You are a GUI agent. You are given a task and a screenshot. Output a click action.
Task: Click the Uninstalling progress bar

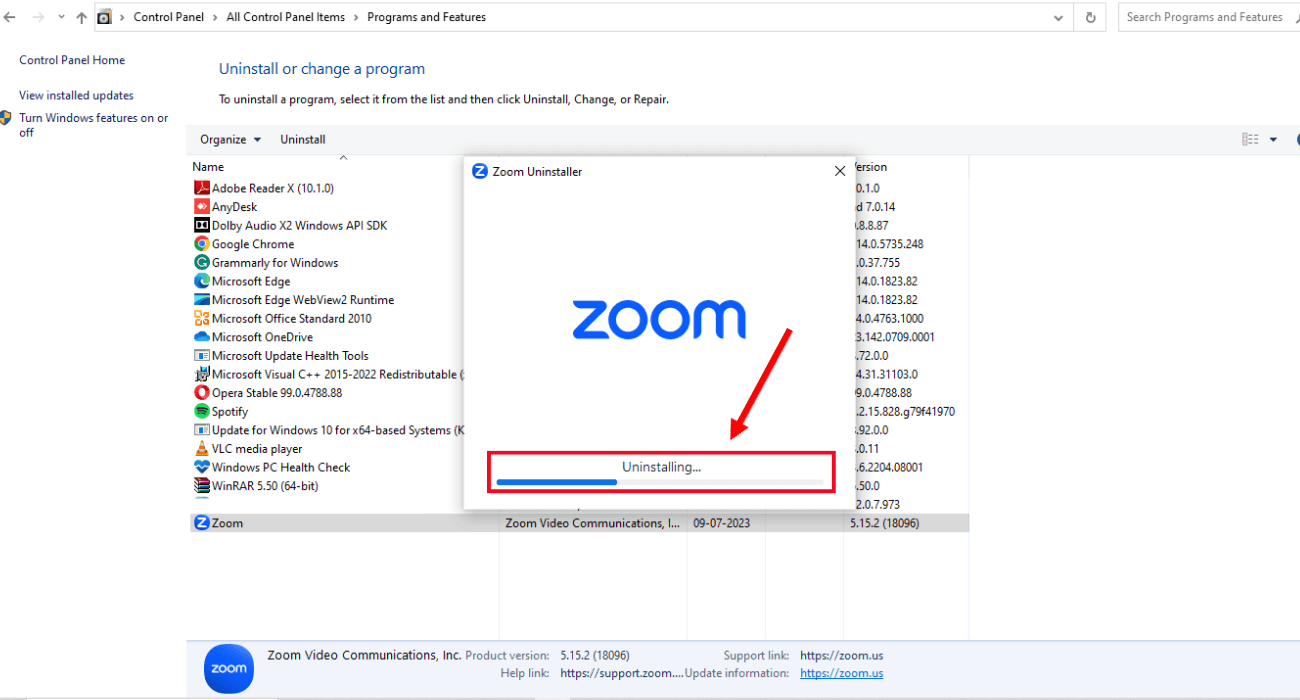[660, 482]
